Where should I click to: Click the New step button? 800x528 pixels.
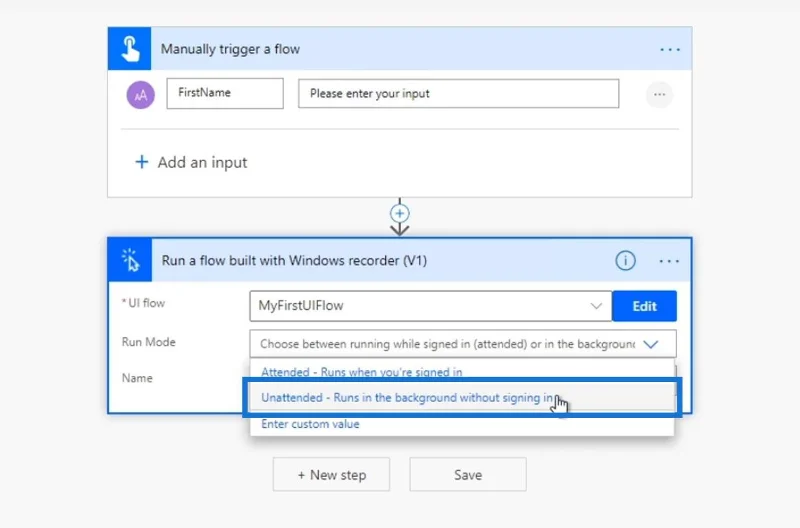[x=331, y=474]
